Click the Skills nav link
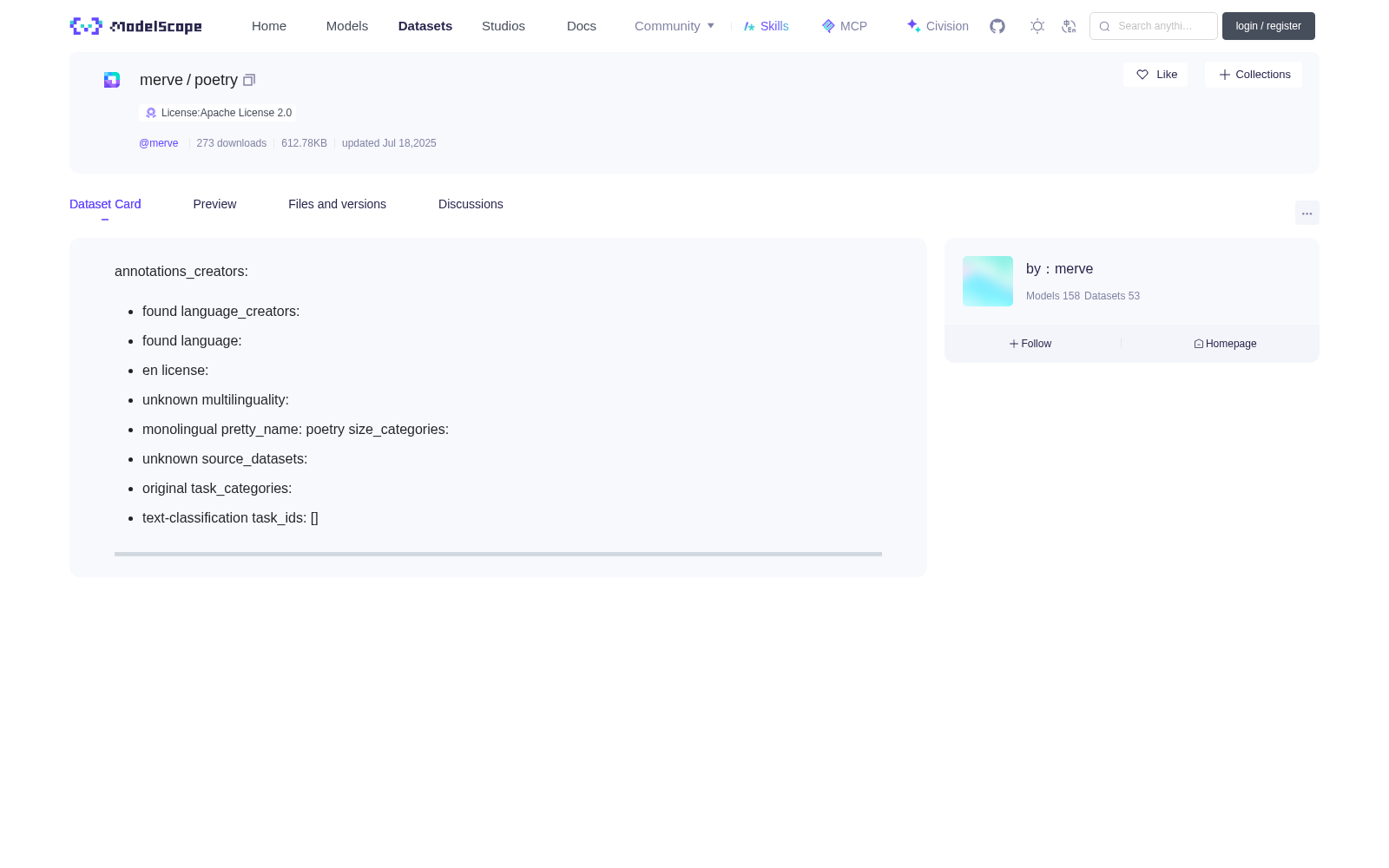This screenshot has width=1389, height=868. 767,26
